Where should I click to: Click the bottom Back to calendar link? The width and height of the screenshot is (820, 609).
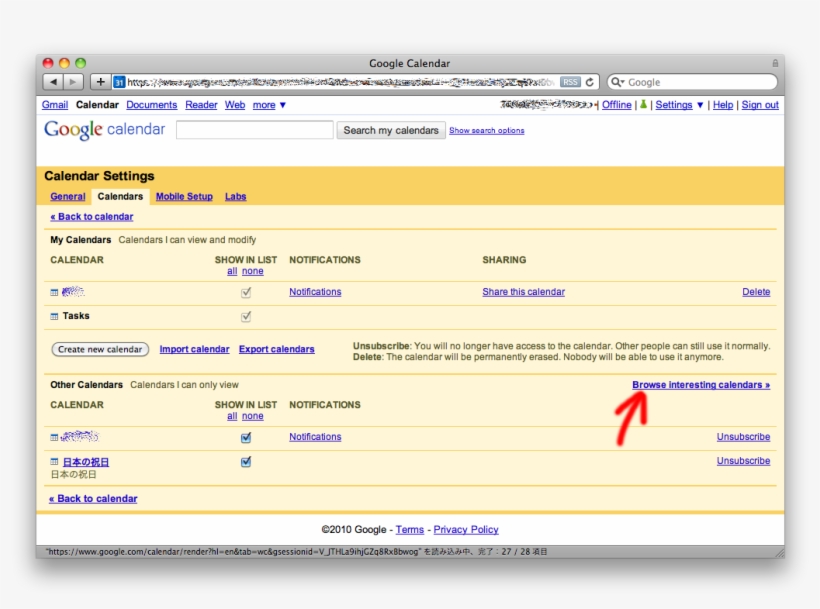(93, 499)
